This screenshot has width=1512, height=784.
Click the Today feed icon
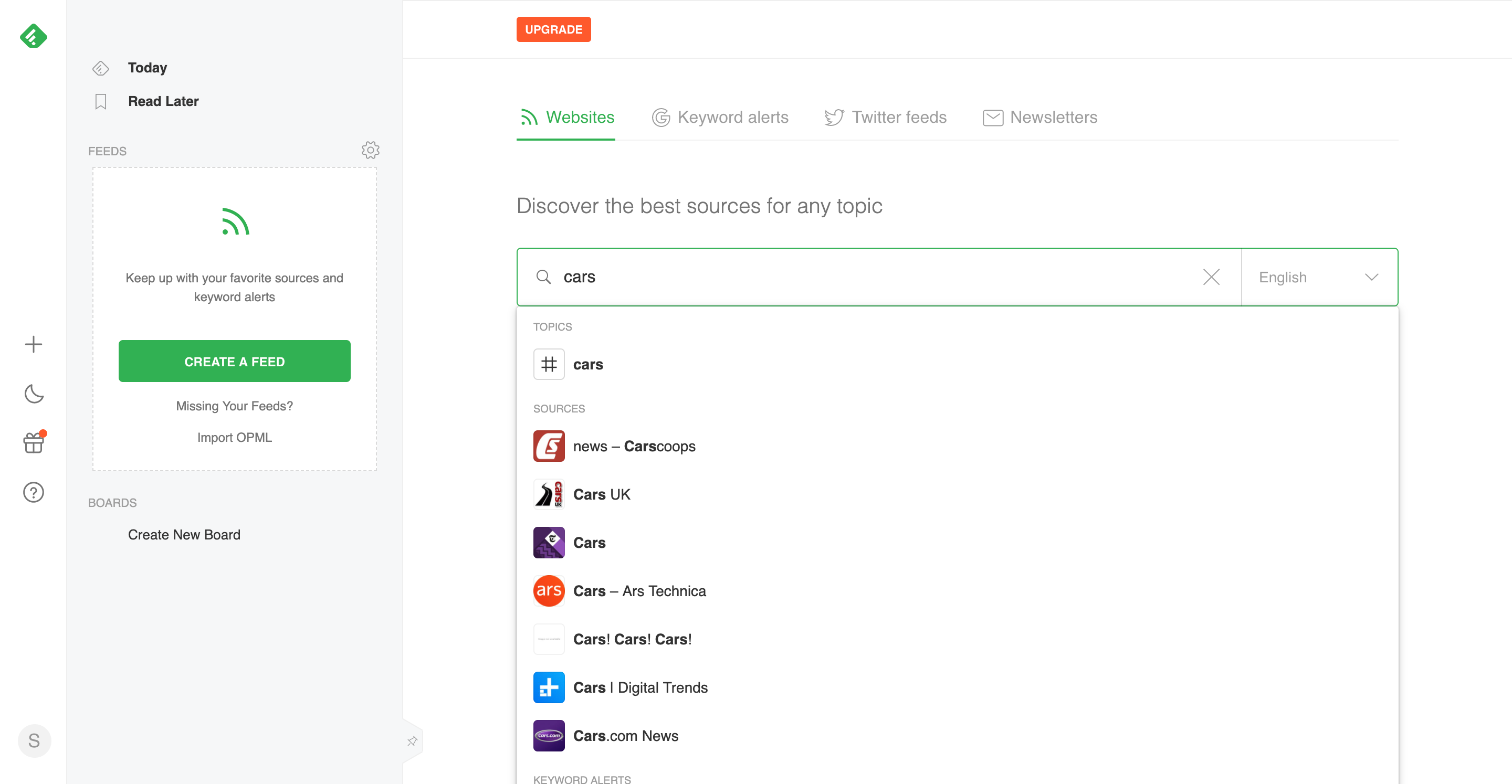coord(100,67)
